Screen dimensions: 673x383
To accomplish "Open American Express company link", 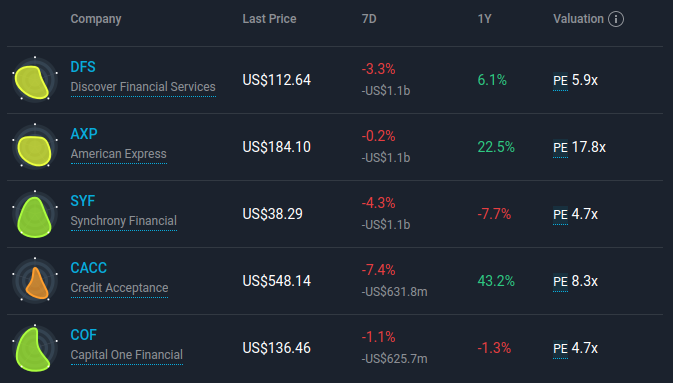I will click(x=118, y=154).
